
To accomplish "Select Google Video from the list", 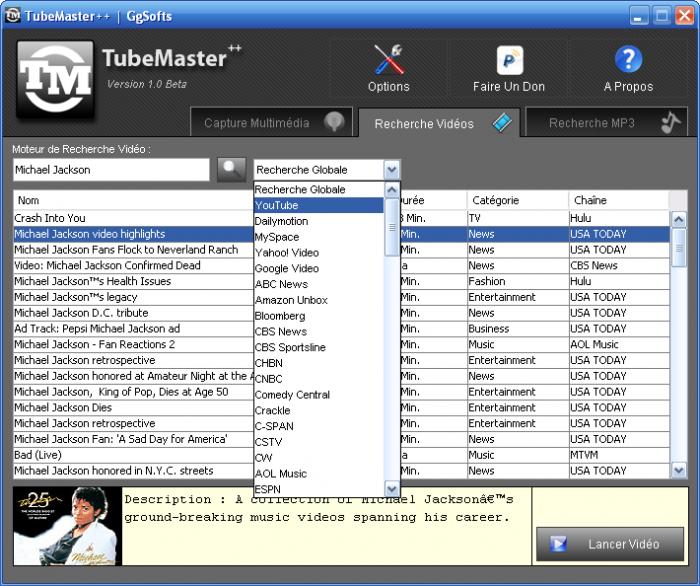I will tap(319, 268).
